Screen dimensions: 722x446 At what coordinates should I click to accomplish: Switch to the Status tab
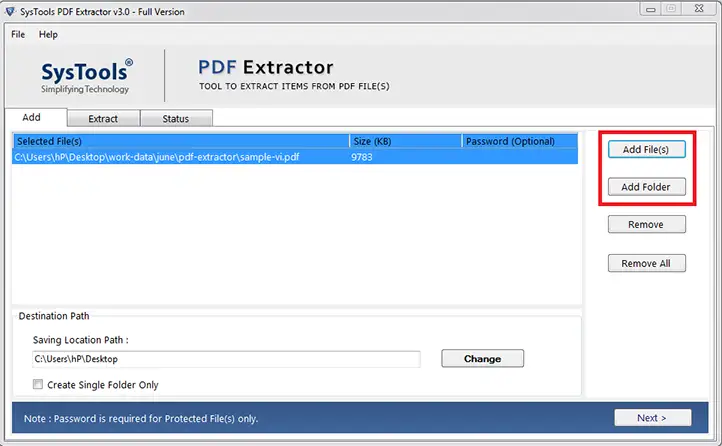tap(176, 119)
